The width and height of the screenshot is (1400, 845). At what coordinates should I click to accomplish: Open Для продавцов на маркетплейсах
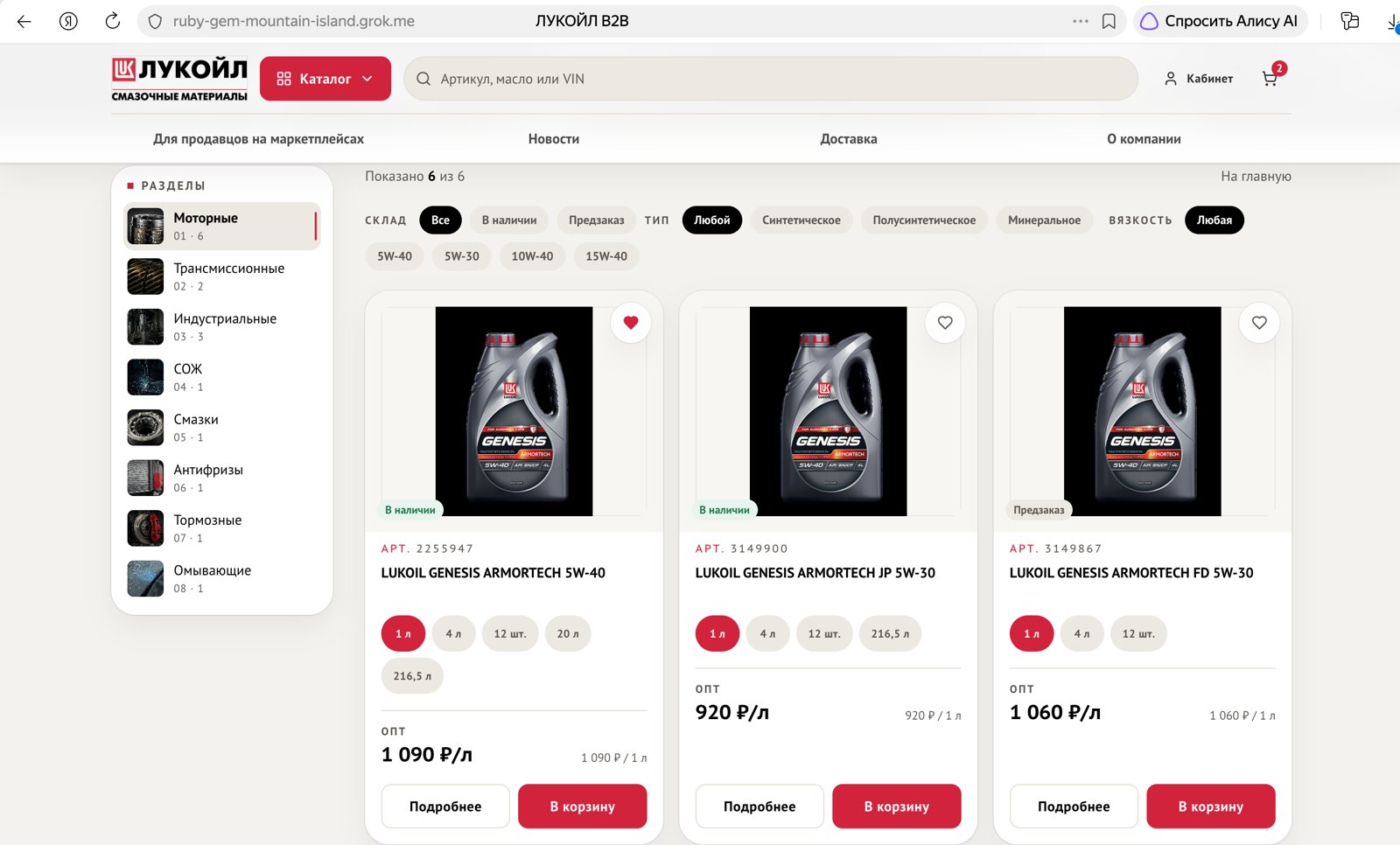[258, 139]
